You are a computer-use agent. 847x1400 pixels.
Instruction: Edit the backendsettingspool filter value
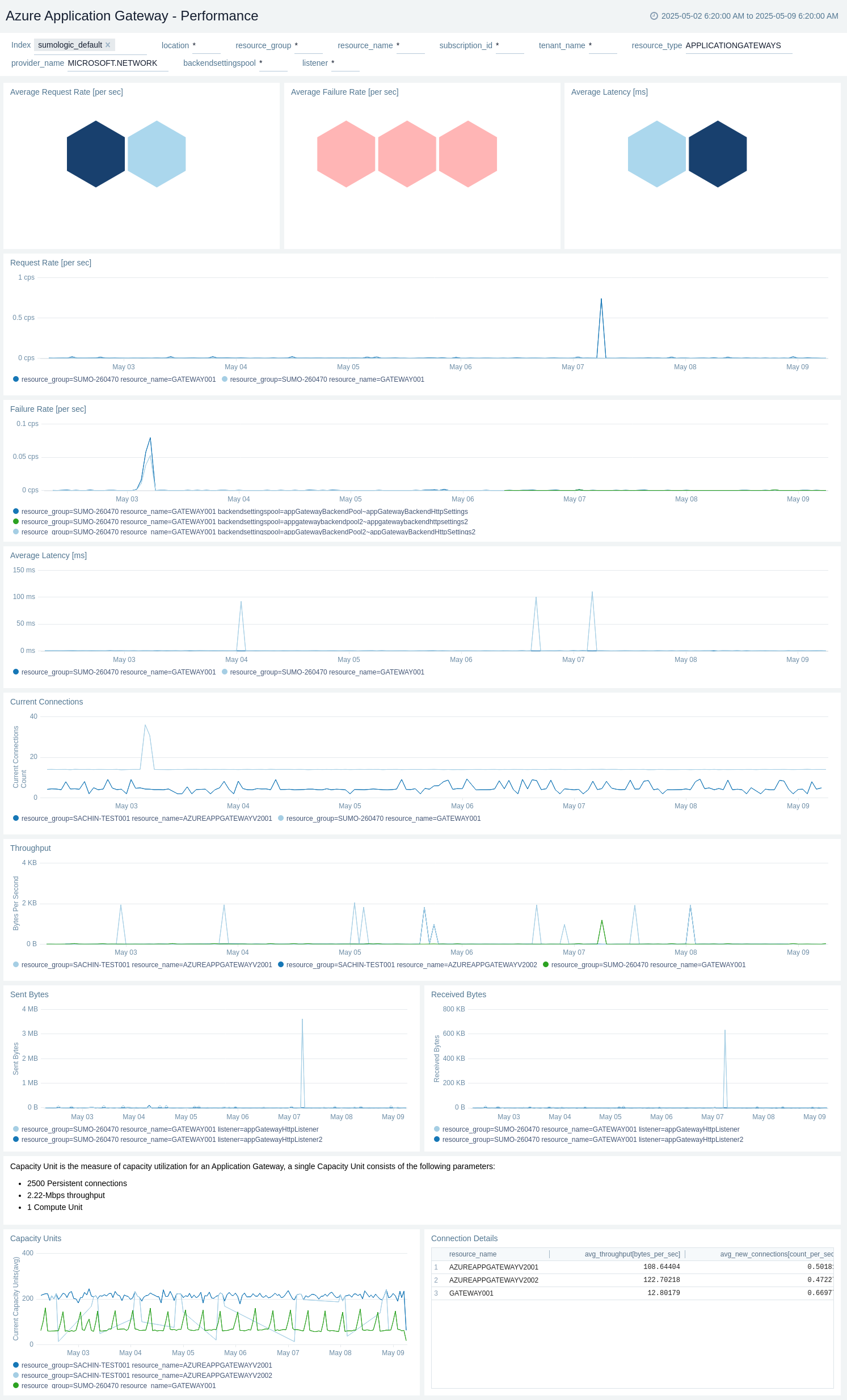(x=273, y=63)
